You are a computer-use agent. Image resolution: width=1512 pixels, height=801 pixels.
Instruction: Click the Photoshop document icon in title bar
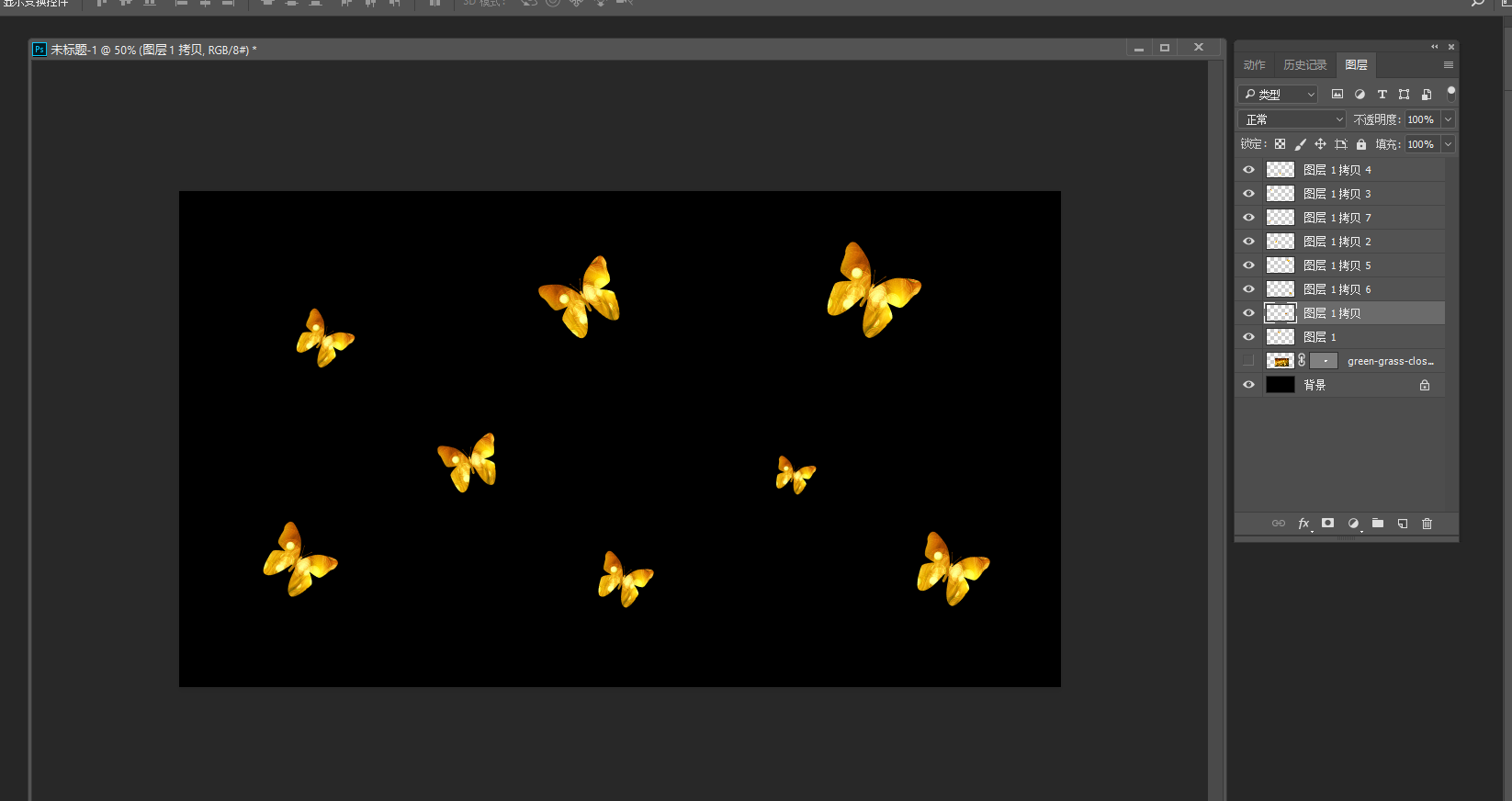point(39,50)
